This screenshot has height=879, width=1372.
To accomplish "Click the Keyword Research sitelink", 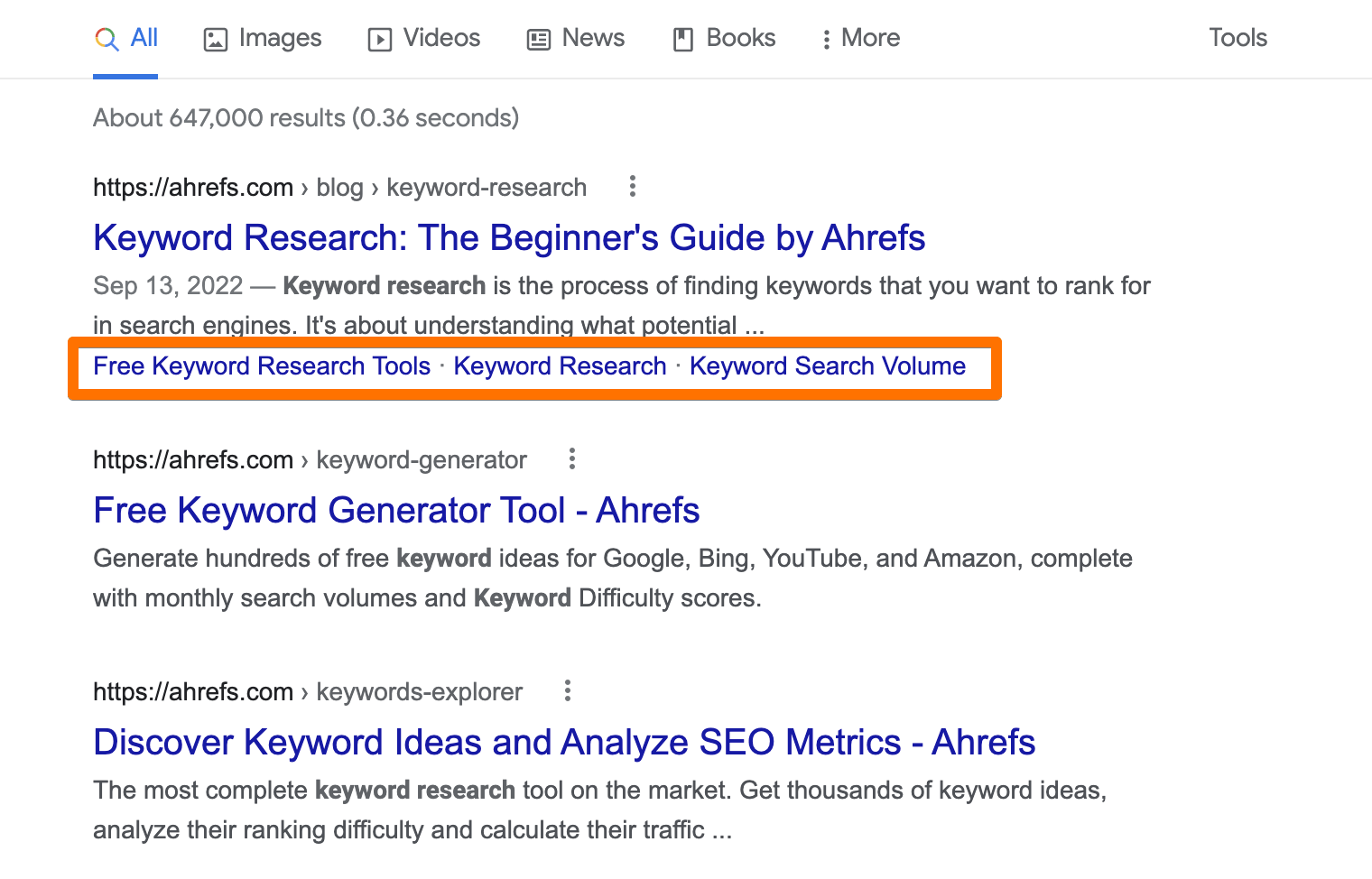I will click(x=560, y=365).
